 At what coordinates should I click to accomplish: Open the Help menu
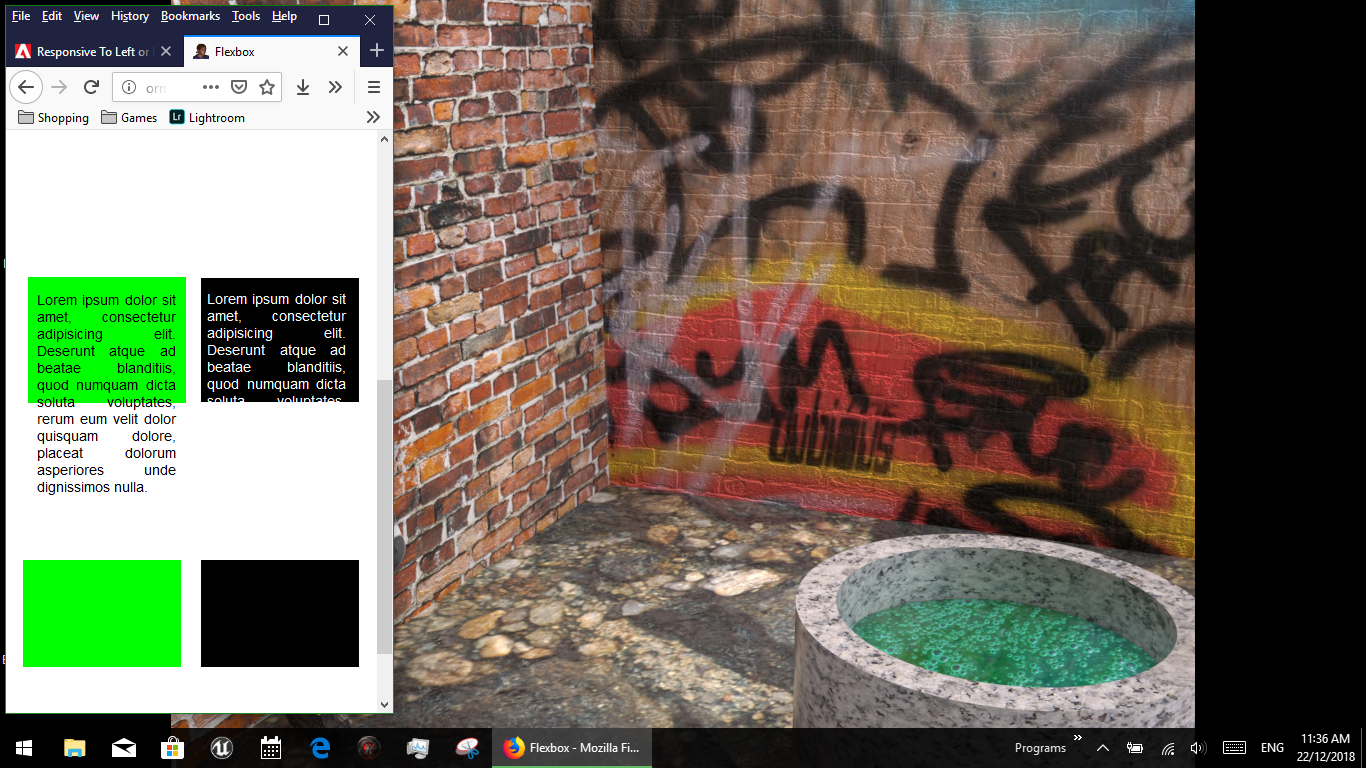tap(284, 16)
